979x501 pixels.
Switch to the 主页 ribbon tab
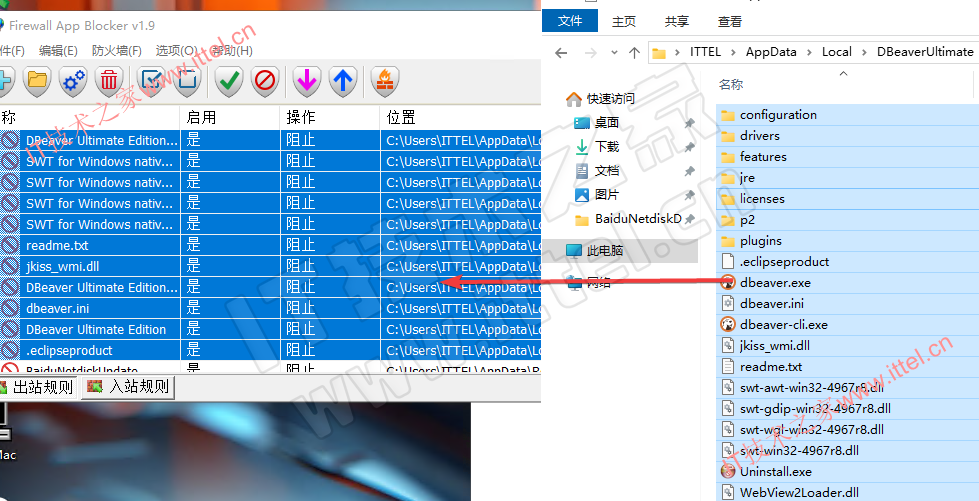pos(624,21)
